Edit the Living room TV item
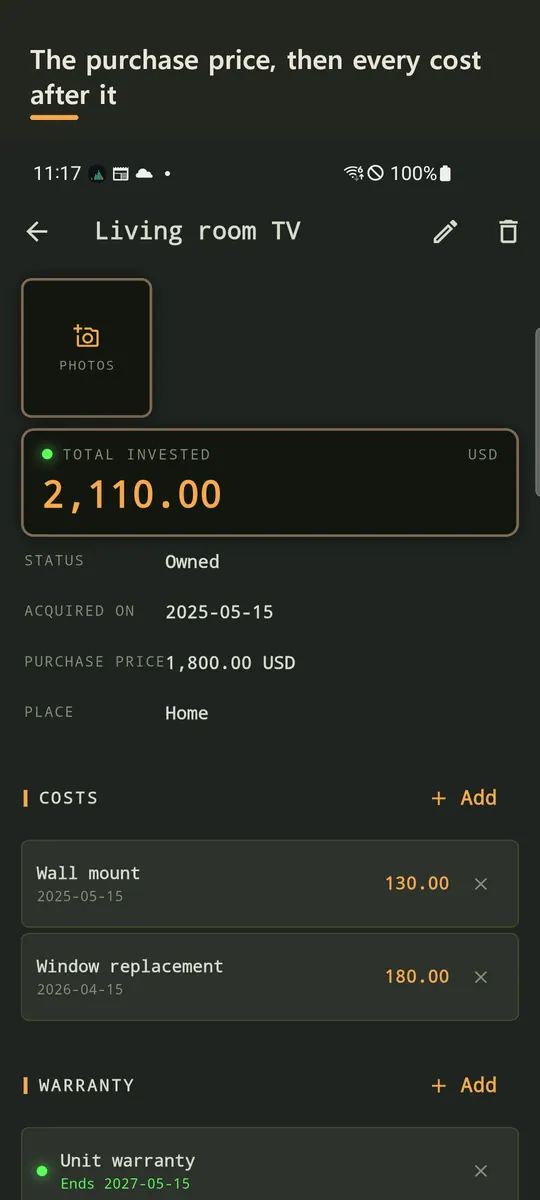The width and height of the screenshot is (540, 1200). 446,232
